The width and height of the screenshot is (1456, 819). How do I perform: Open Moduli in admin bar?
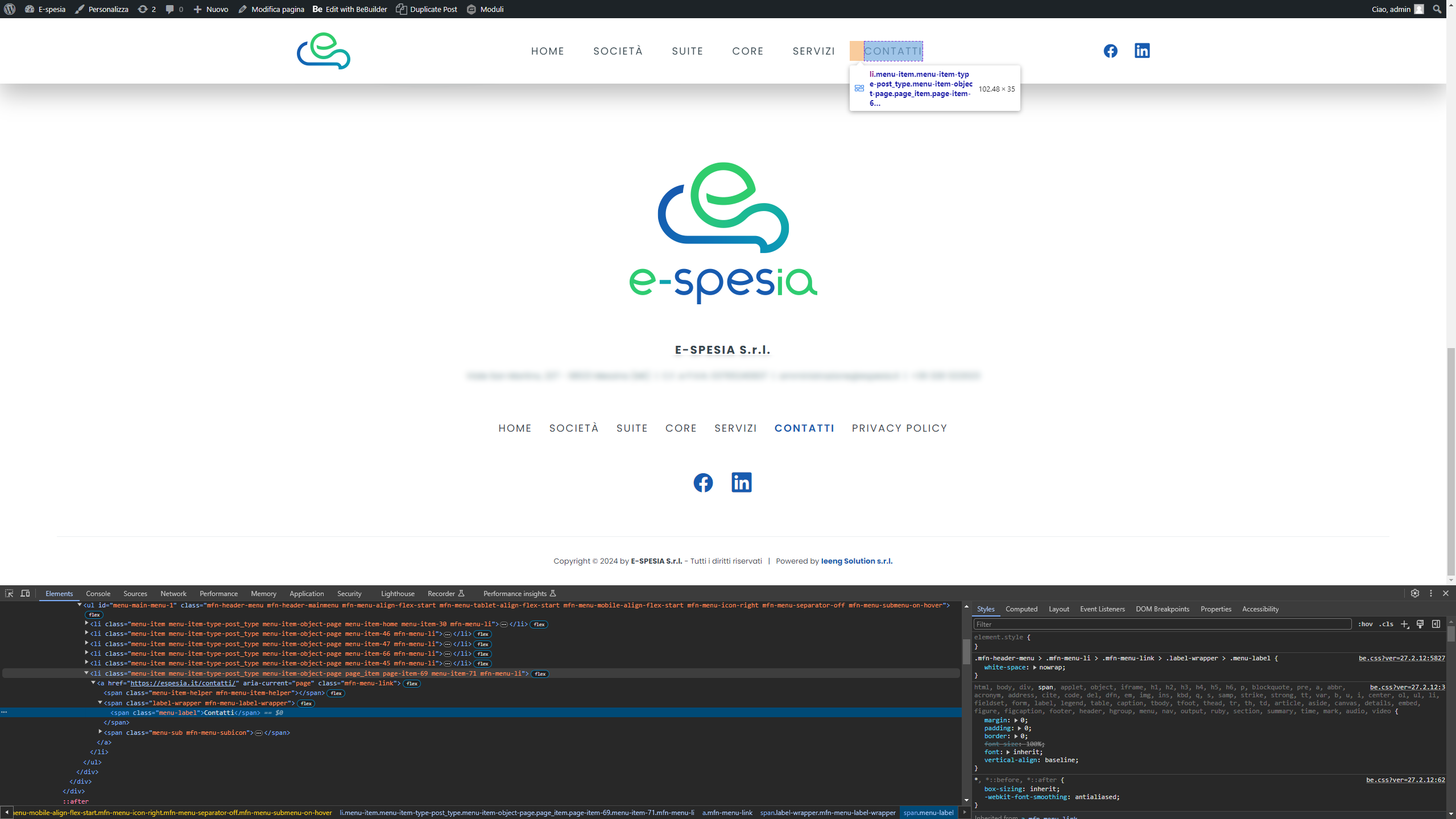click(485, 9)
